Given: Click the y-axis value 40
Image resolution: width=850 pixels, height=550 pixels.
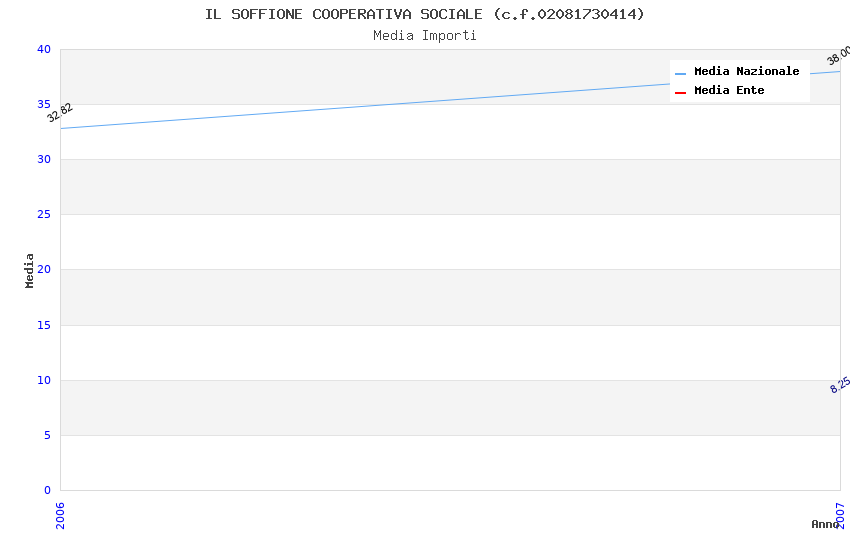Looking at the screenshot, I should (44, 49).
